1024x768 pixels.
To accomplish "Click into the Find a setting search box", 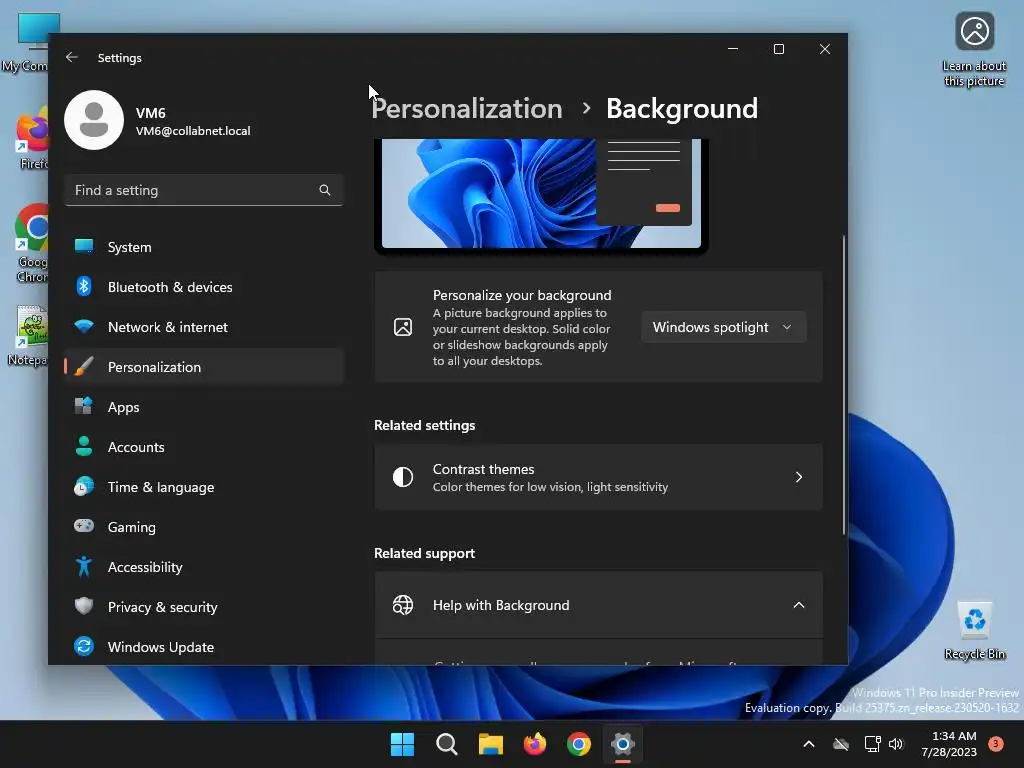I will [x=204, y=190].
